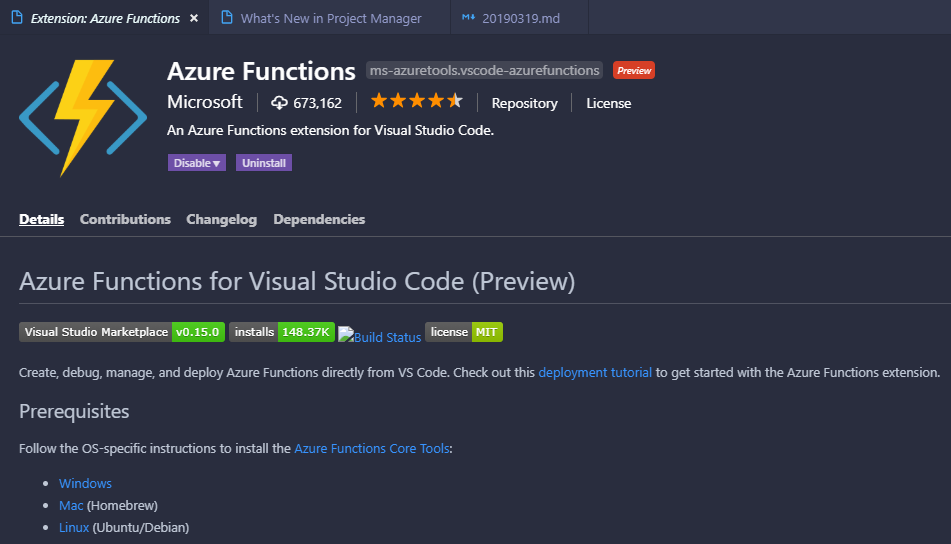This screenshot has width=951, height=544.
Task: Open the Disable dropdown button
Action: point(197,163)
